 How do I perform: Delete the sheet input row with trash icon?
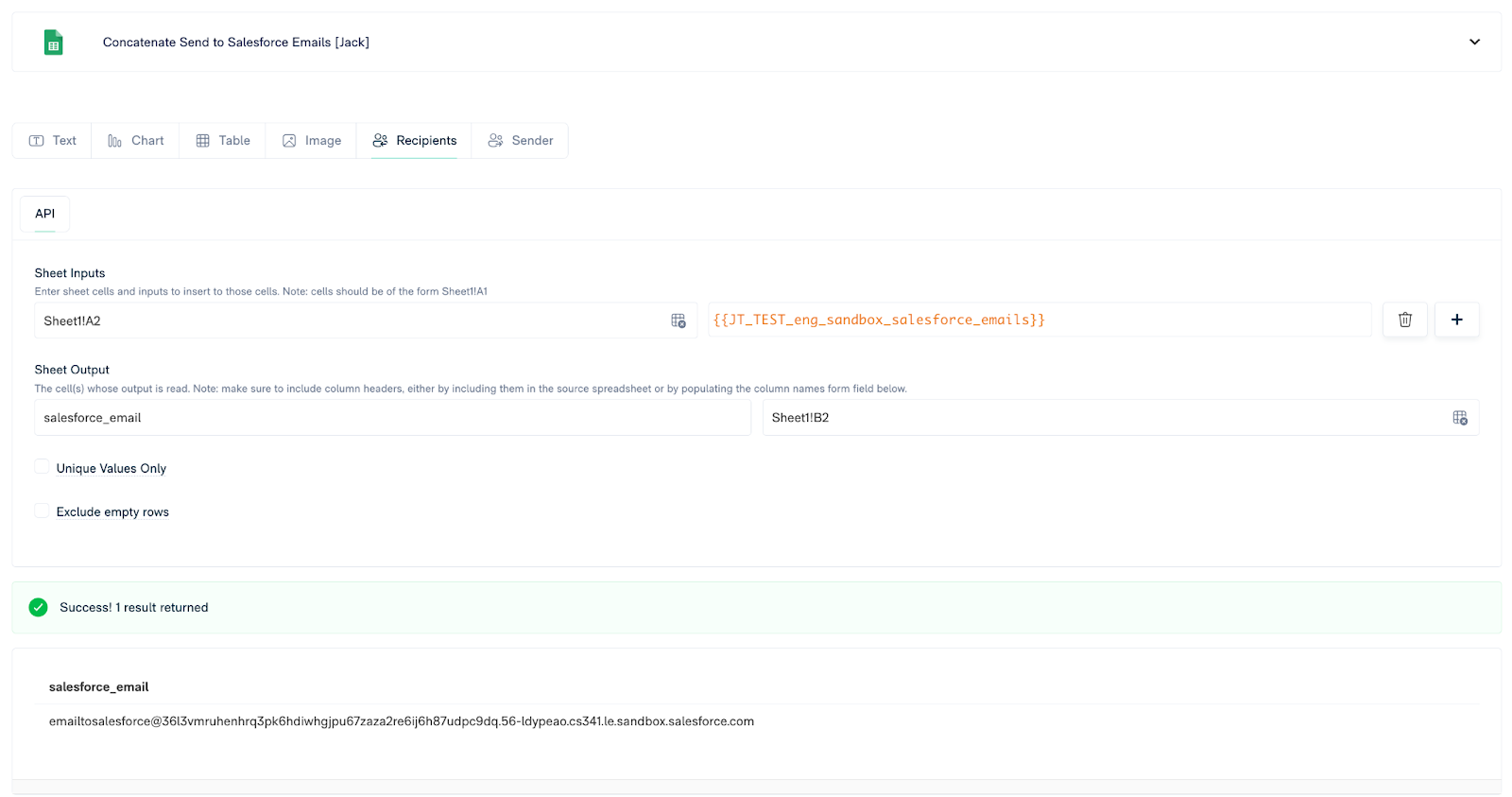(x=1404, y=320)
